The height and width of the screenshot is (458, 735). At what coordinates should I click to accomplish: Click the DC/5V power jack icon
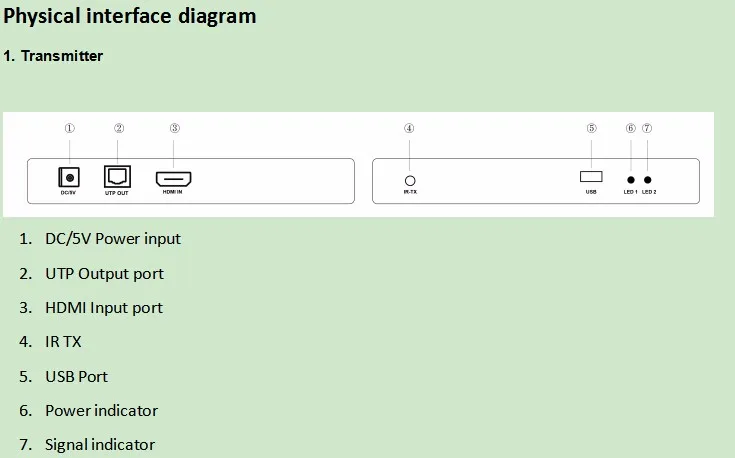(69, 178)
